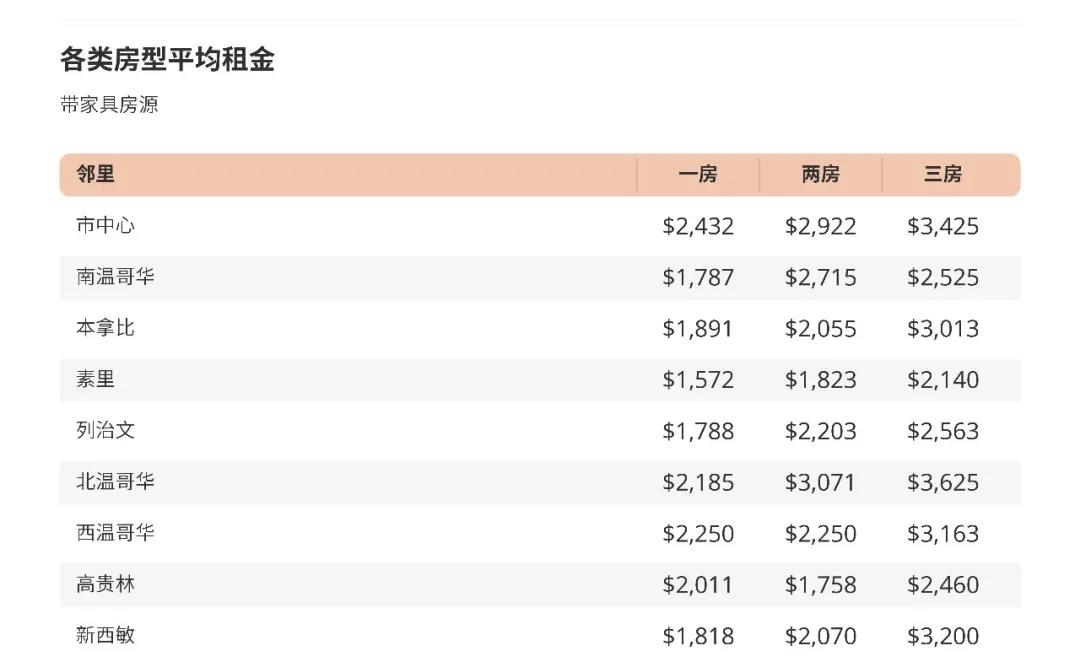This screenshot has height=667, width=1080.
Task: Click the $1,758 two-bedroom price for 高贵林
Action: tap(820, 585)
